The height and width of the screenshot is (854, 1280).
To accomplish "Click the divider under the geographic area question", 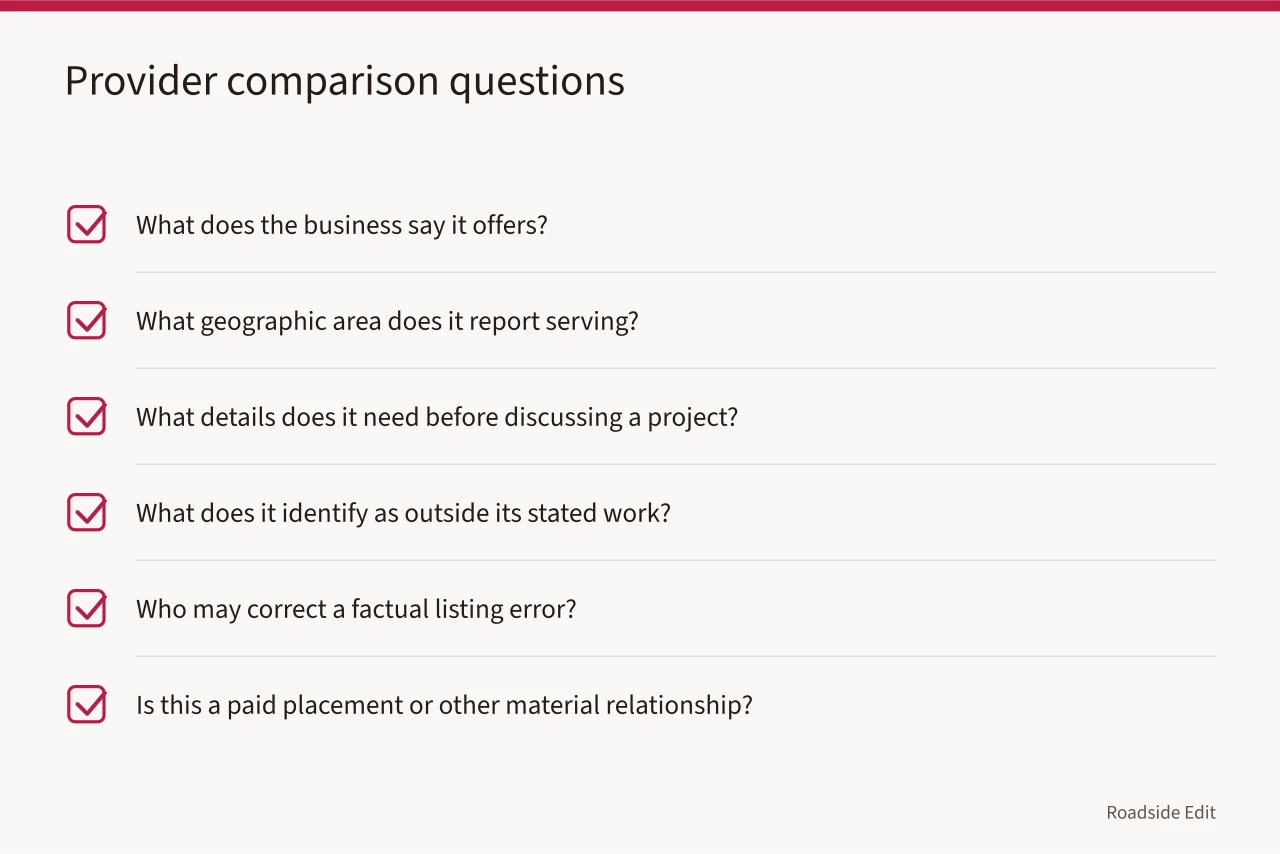I will 676,368.
